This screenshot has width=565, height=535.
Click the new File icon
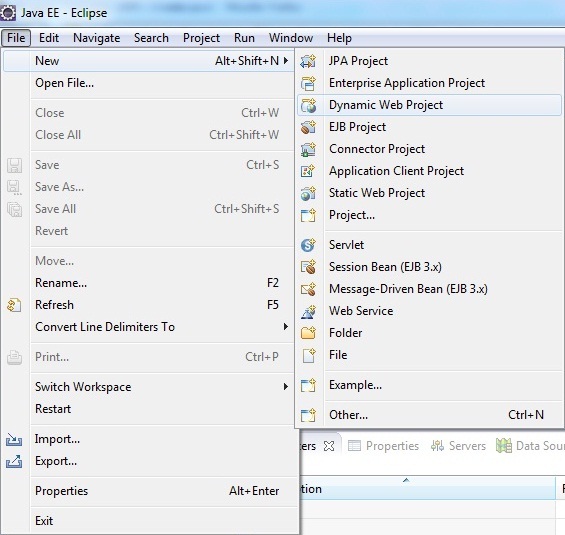coord(309,355)
